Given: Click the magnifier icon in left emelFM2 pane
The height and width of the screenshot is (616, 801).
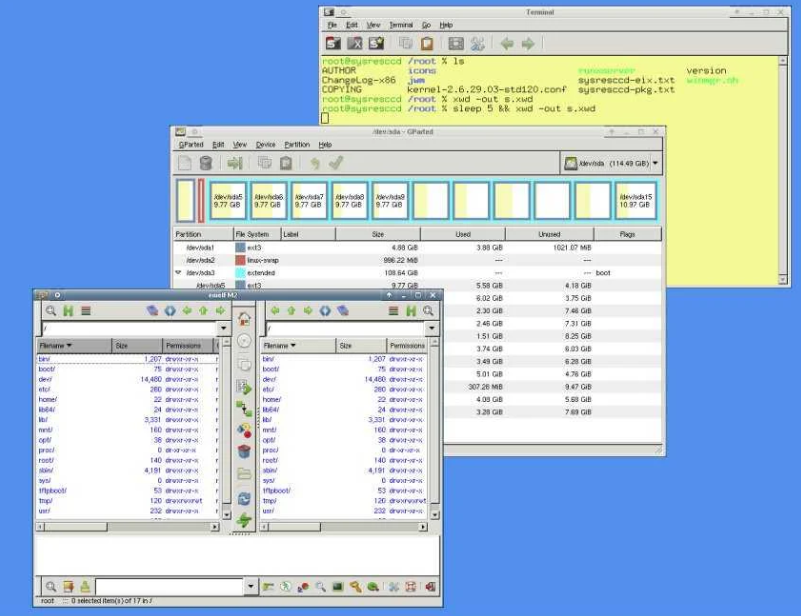Looking at the screenshot, I should pos(50,311).
